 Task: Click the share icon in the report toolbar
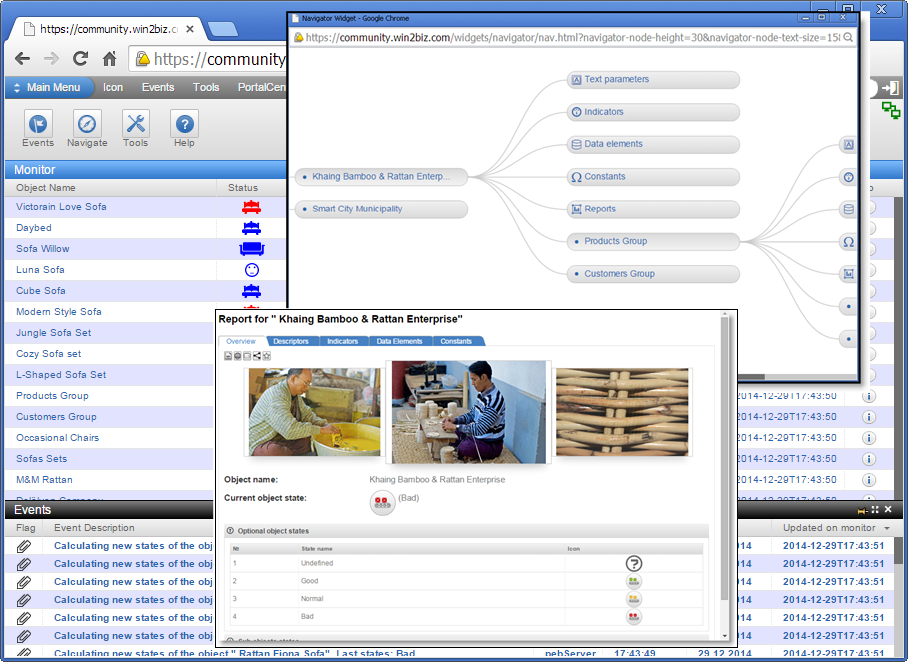coord(256,355)
